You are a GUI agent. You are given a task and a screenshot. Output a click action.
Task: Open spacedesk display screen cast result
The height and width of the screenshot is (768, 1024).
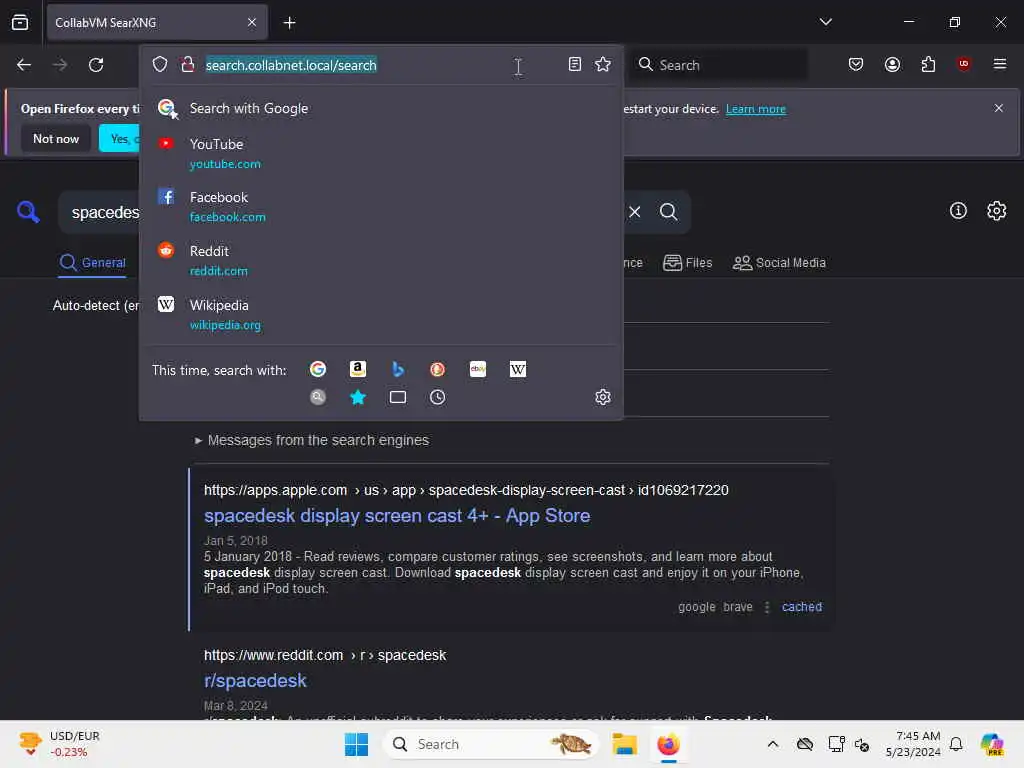pos(397,515)
